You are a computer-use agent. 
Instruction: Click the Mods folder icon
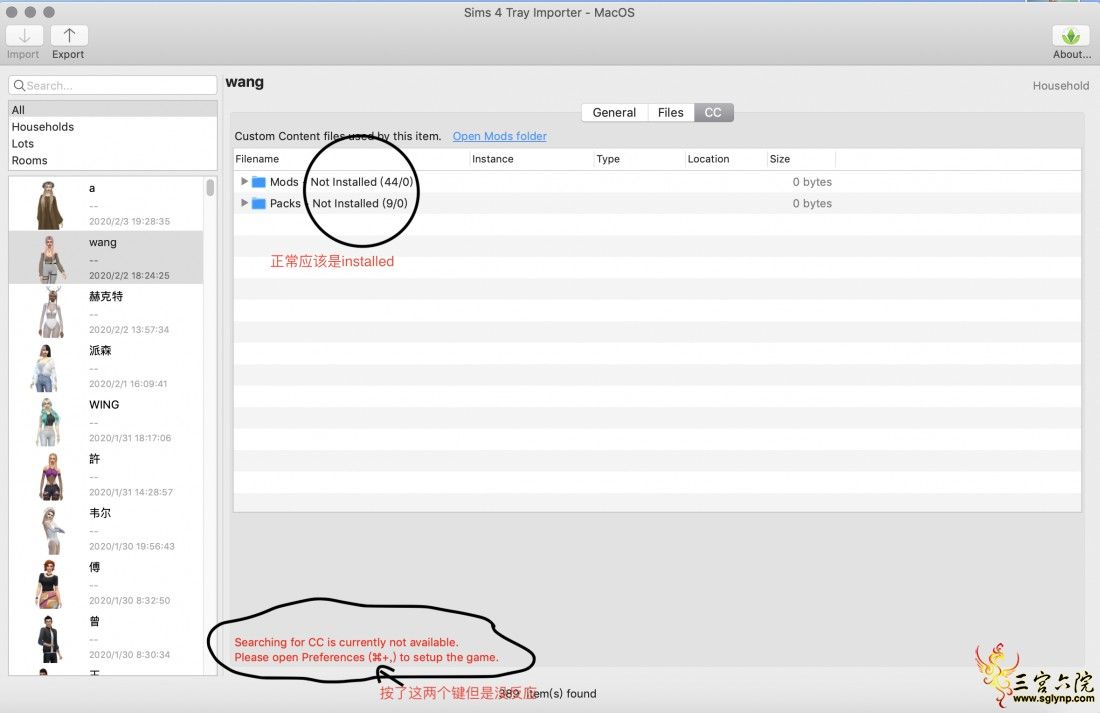click(259, 182)
